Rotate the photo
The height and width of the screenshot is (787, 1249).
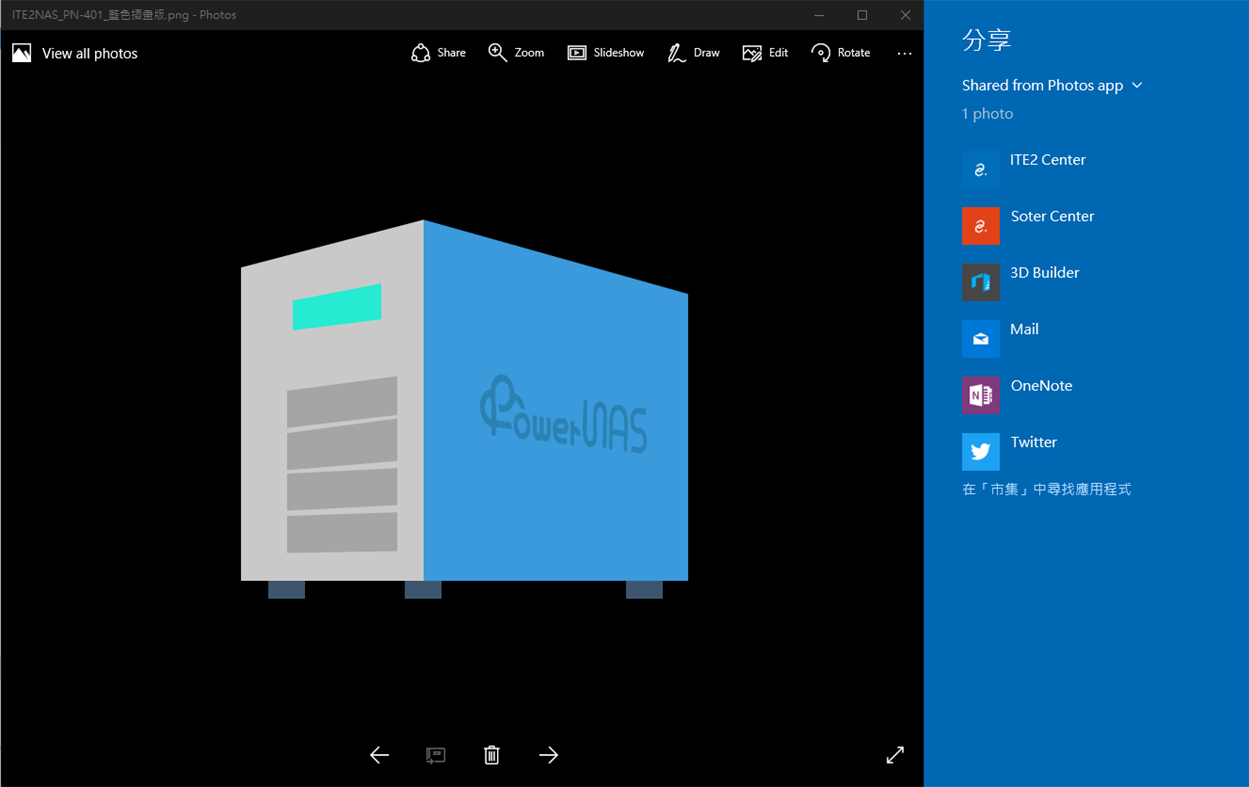(840, 52)
